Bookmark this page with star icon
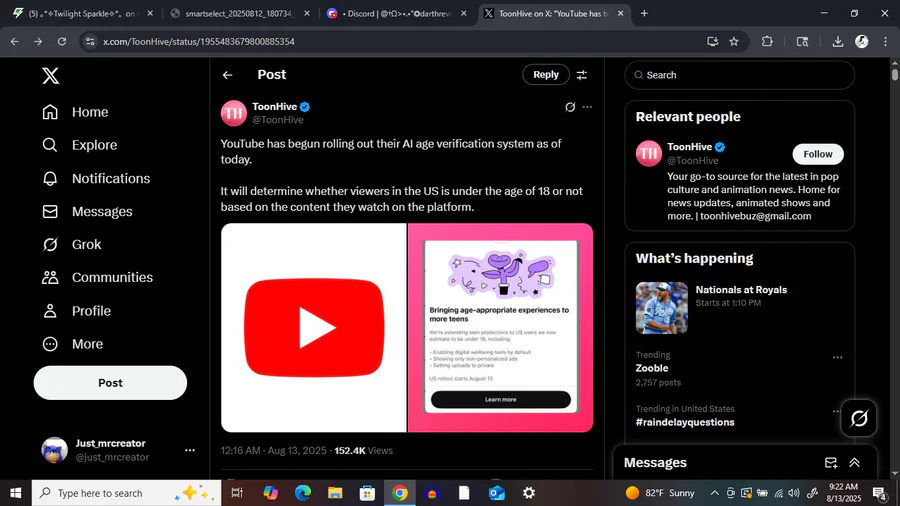 (734, 41)
